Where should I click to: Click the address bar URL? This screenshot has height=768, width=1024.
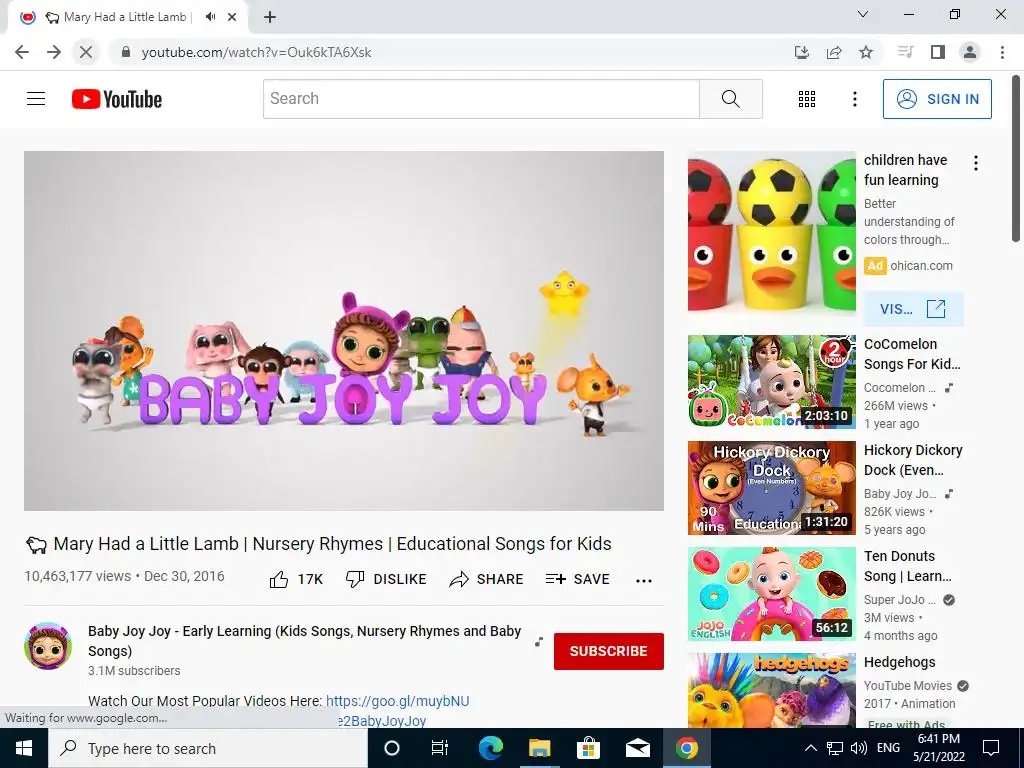coord(256,52)
